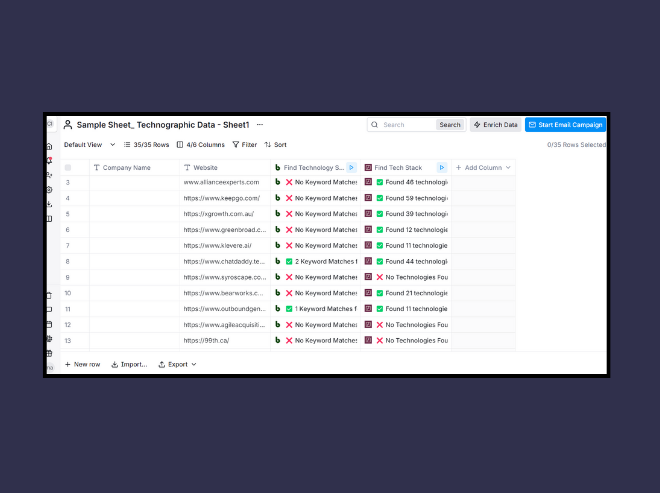660x493 pixels.
Task: Click the Found 59 technologies cell
Action: pyautogui.click(x=406, y=198)
